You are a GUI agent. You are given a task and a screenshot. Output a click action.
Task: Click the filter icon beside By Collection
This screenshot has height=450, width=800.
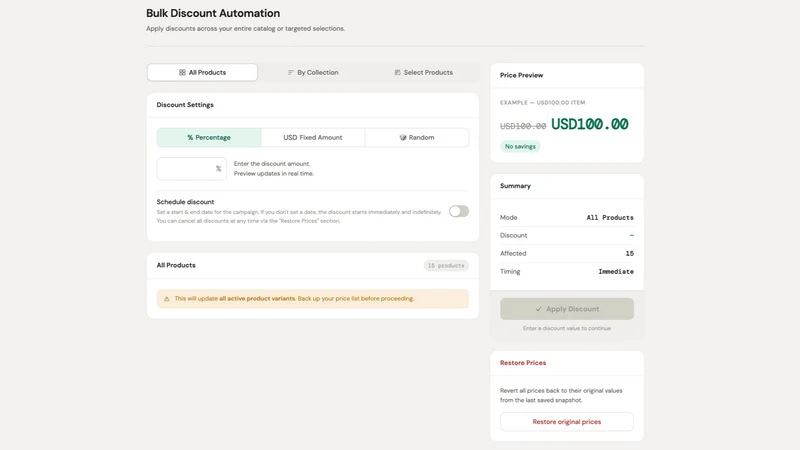click(291, 72)
